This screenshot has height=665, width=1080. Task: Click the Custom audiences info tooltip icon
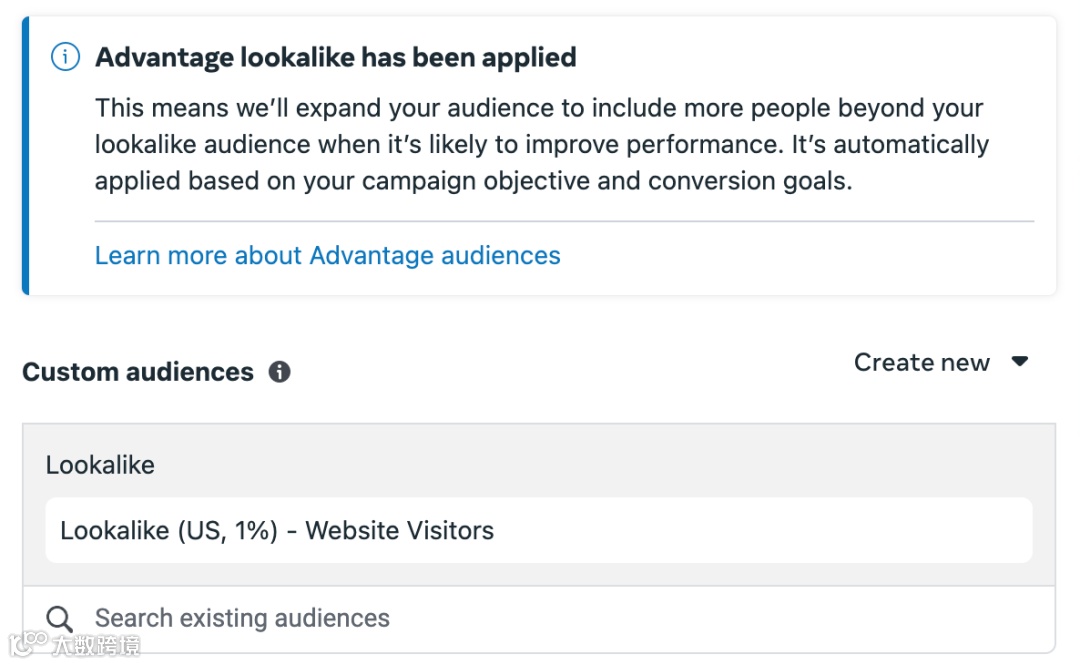pos(280,372)
